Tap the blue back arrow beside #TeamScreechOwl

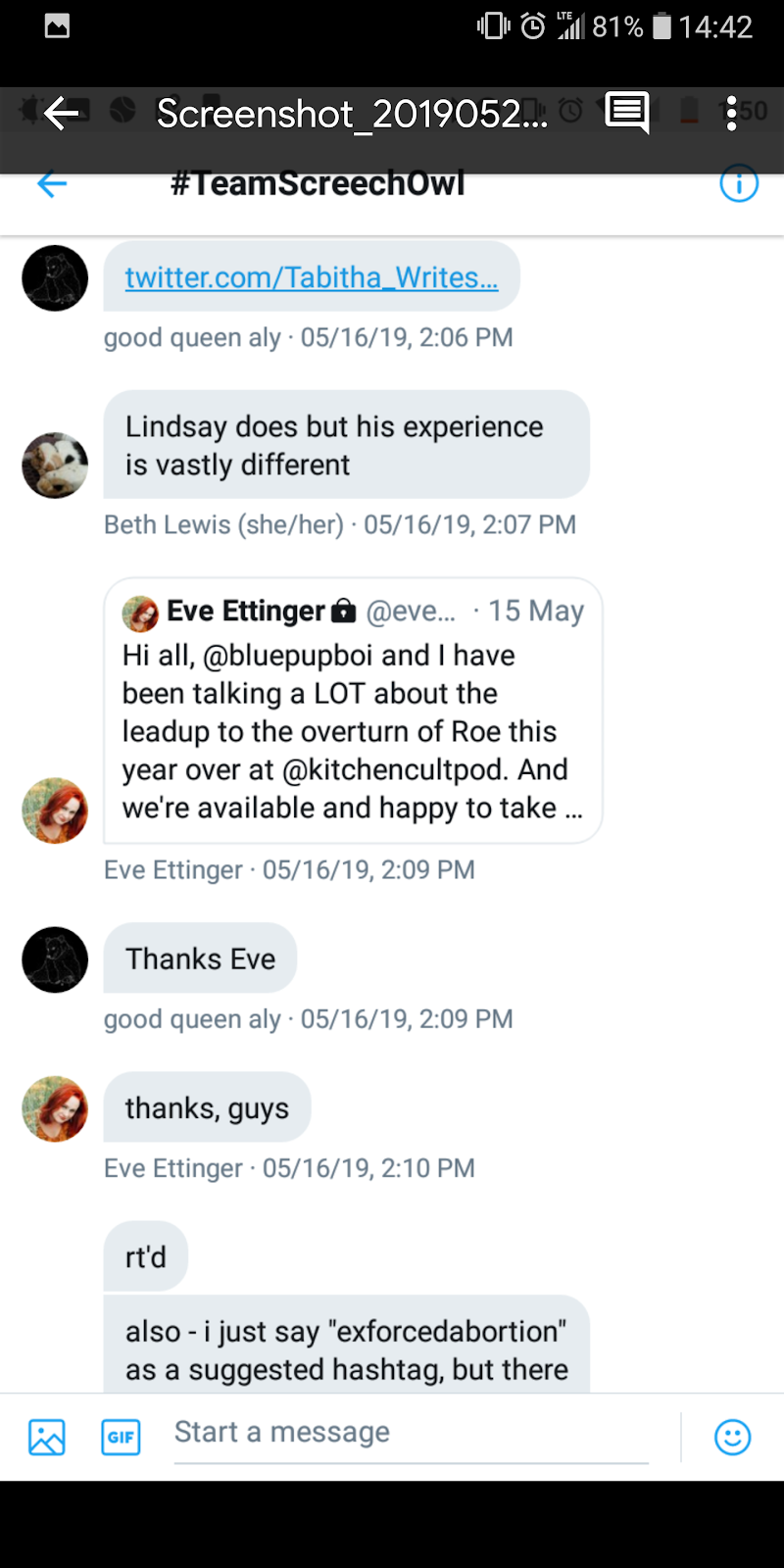tap(52, 184)
